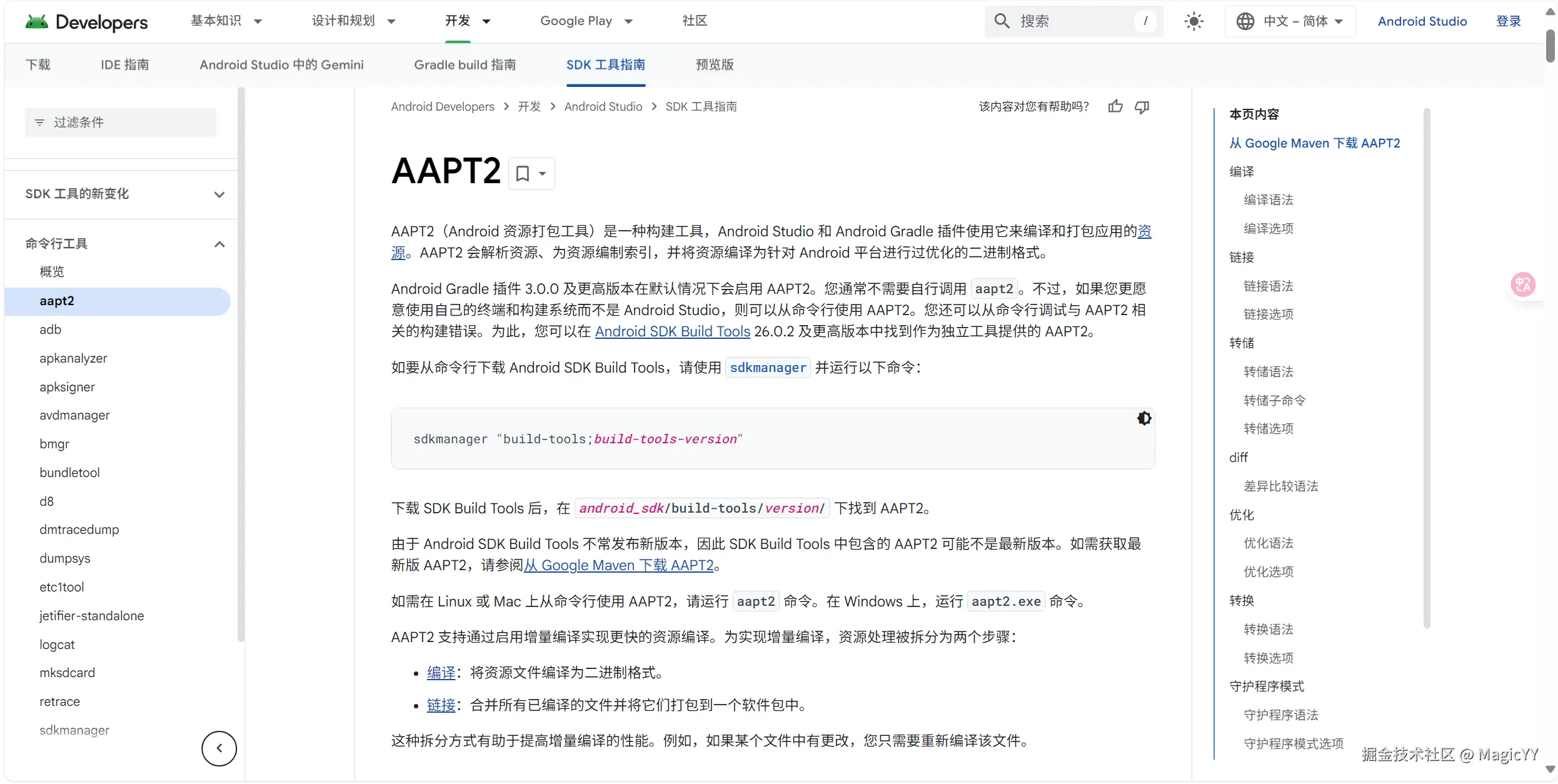Image resolution: width=1558 pixels, height=784 pixels.
Task: Click the globe language icon
Action: [x=1245, y=21]
